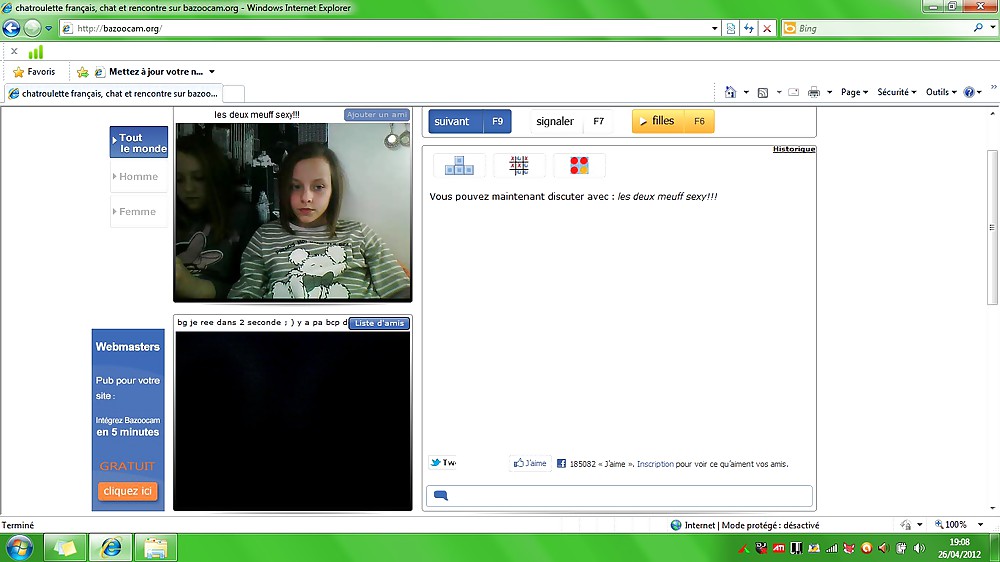Click the add-to-favorites star icon
The height and width of the screenshot is (562, 1000).
pos(82,72)
